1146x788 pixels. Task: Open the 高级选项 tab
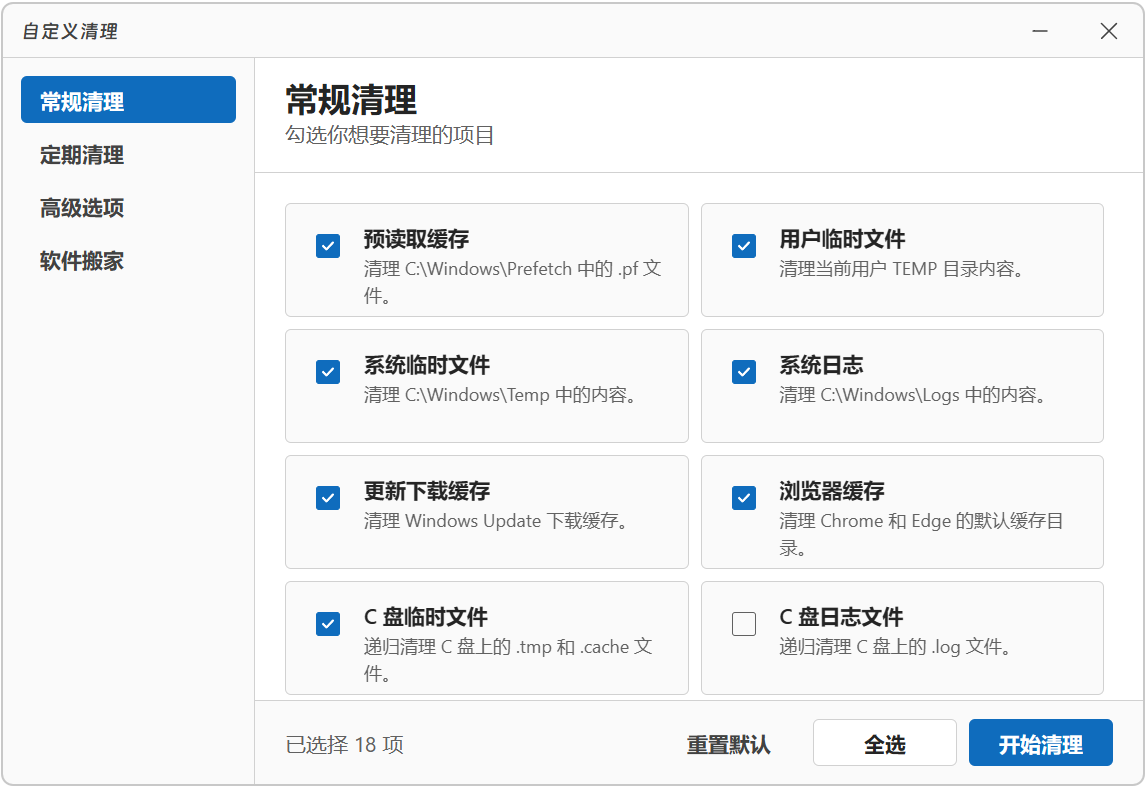[129, 208]
